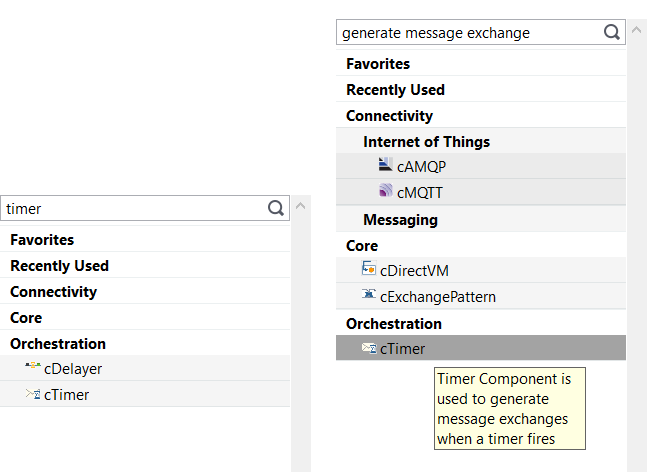Collapse the Internet of Things subcategory
The image size is (653, 472).
pos(426,141)
